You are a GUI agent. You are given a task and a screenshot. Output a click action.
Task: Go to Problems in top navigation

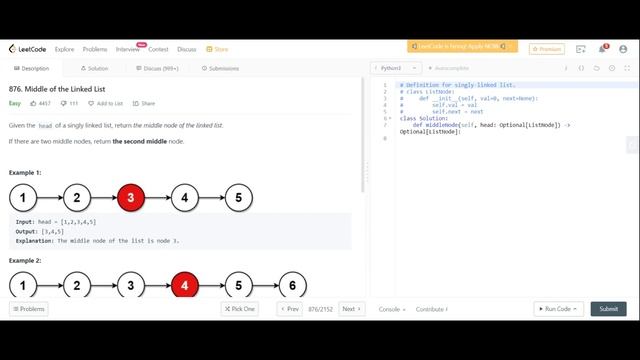coord(95,49)
